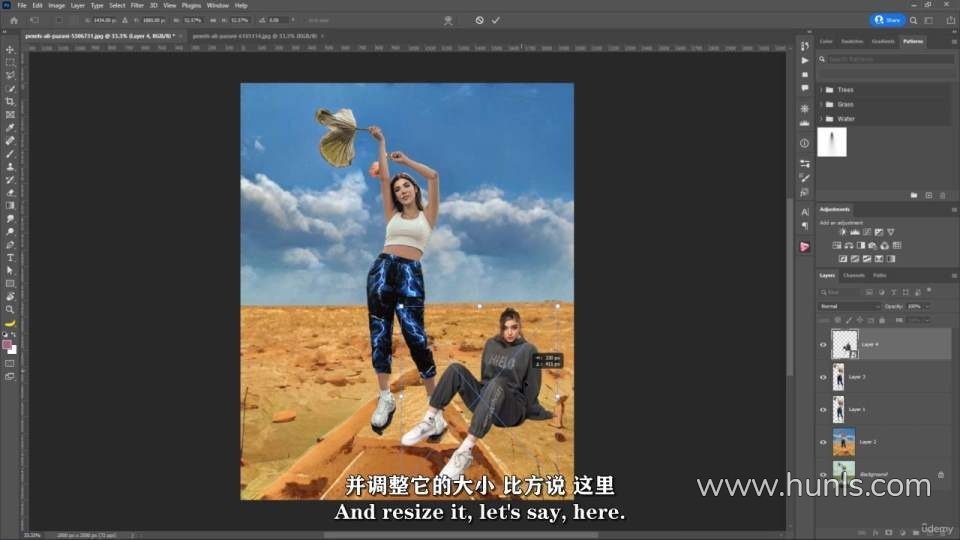This screenshot has height=540, width=960.
Task: Select the Frame tool
Action: (10, 114)
